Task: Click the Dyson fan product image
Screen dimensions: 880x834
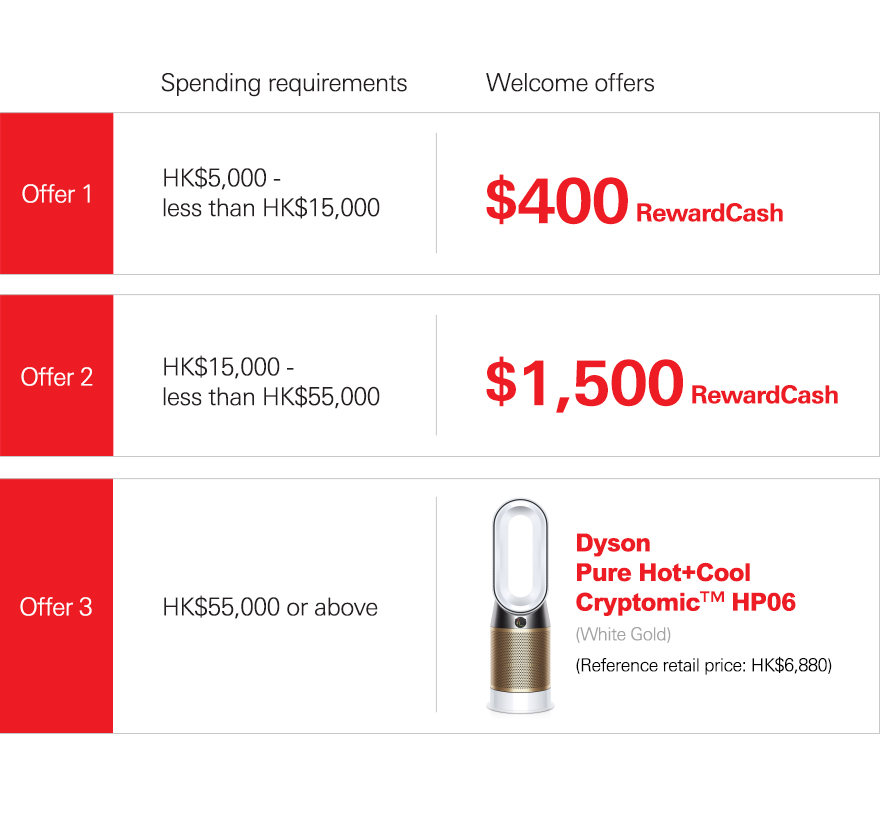Action: point(520,606)
